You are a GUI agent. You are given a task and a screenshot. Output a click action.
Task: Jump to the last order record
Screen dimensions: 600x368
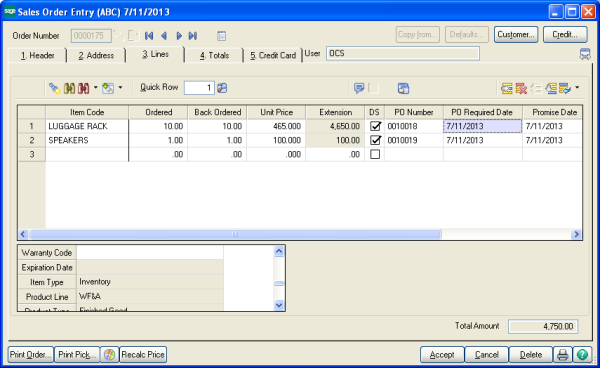tap(193, 36)
